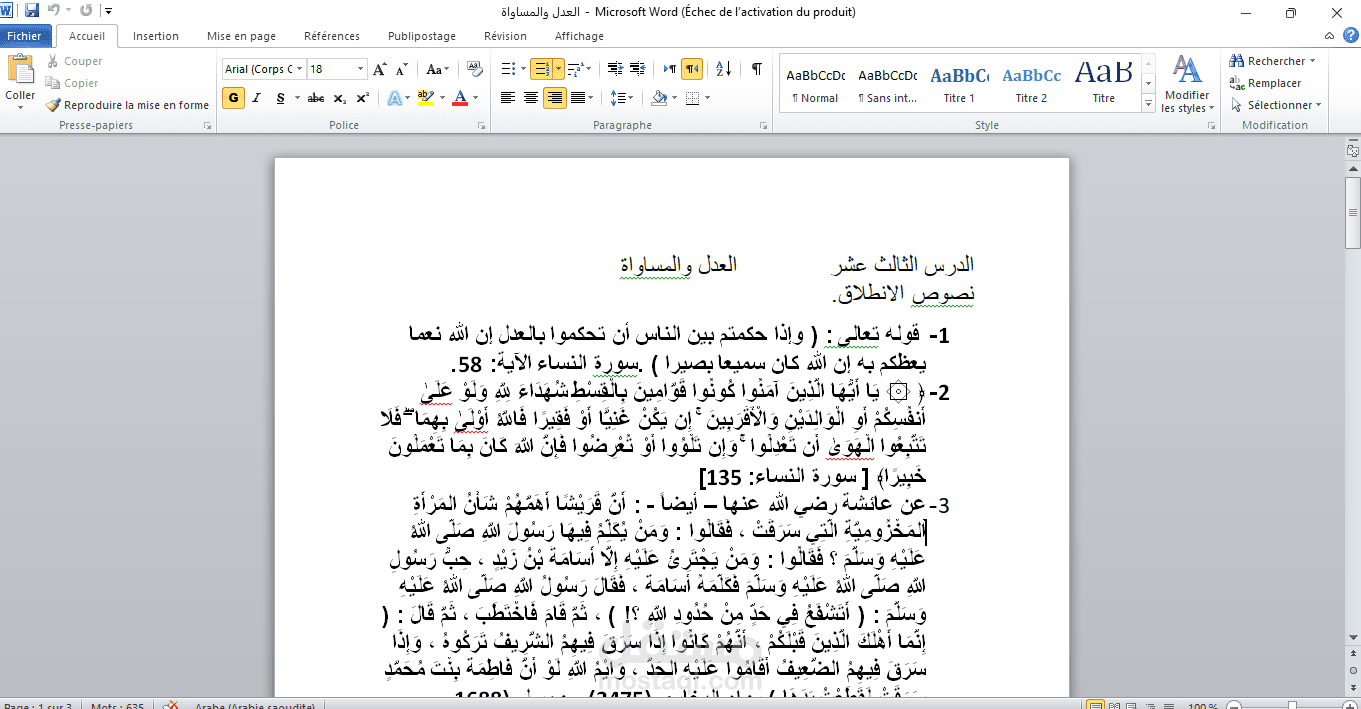Undo the last action in the quick access toolbar

(x=54, y=11)
